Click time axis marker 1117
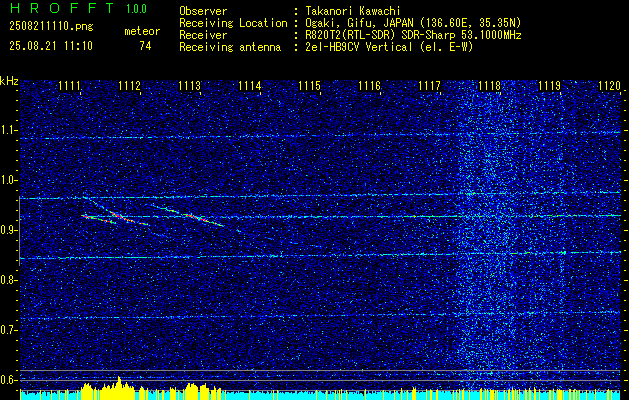 pos(429,85)
